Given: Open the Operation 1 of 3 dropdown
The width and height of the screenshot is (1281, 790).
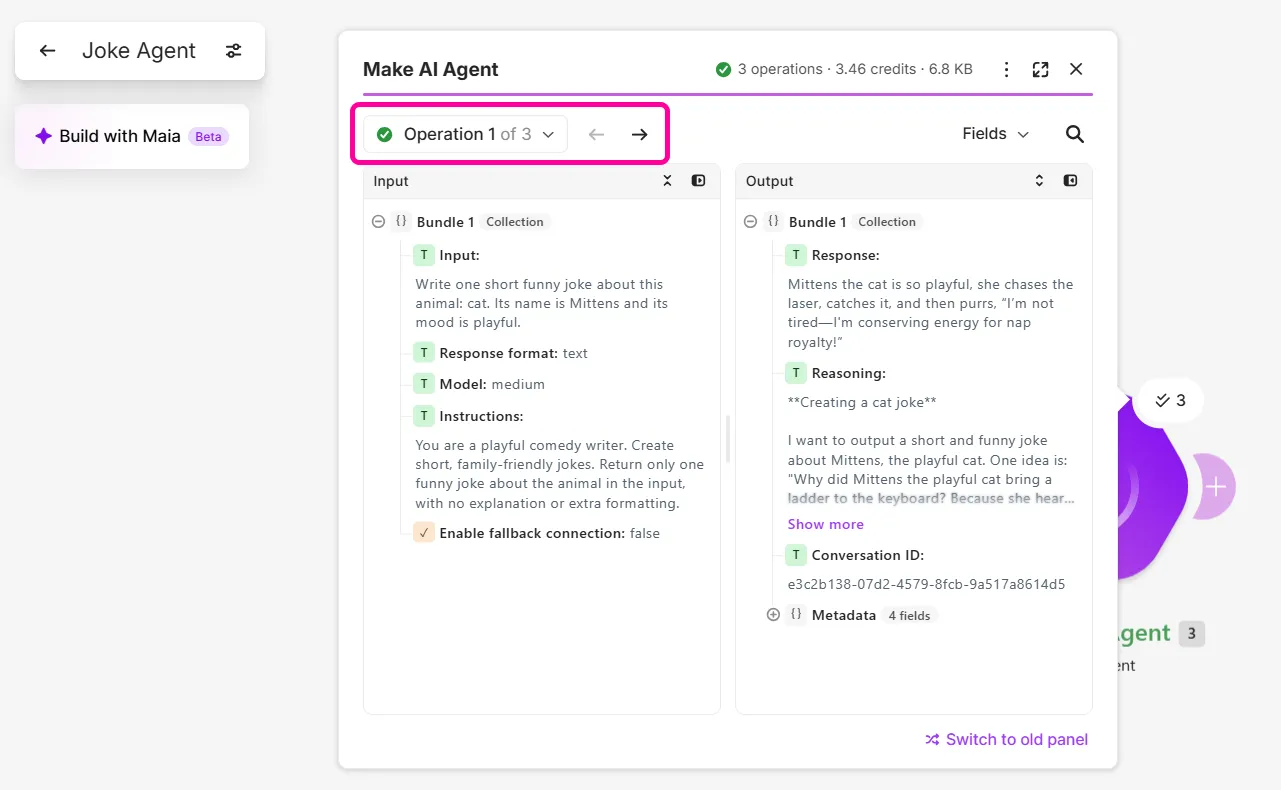Looking at the screenshot, I should coord(466,134).
